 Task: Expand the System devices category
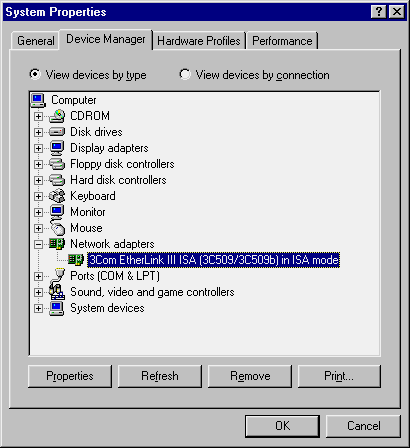pos(38,308)
